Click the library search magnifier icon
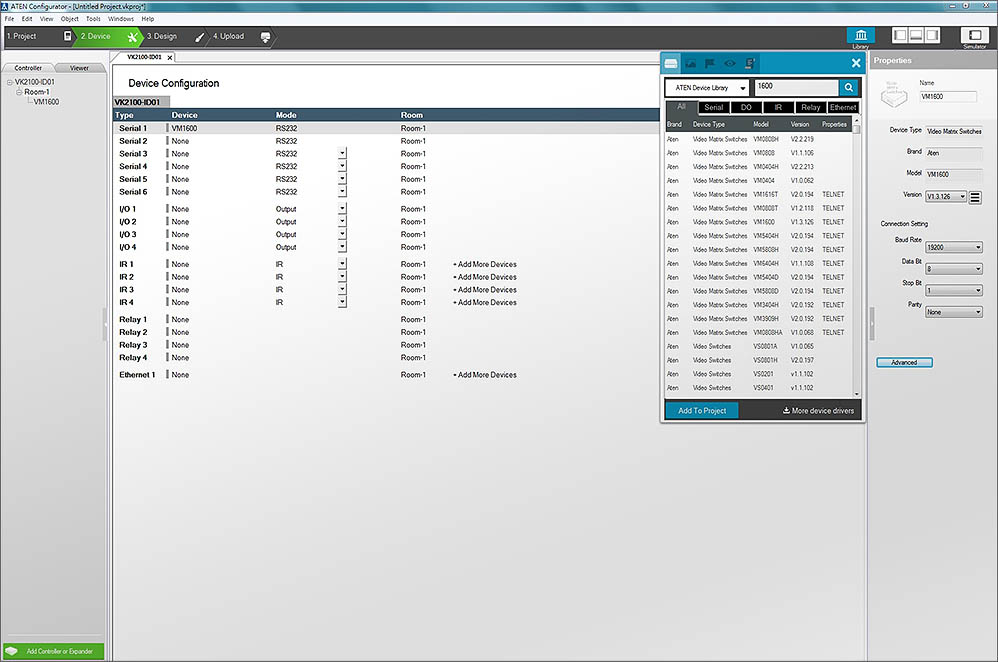 click(x=849, y=88)
